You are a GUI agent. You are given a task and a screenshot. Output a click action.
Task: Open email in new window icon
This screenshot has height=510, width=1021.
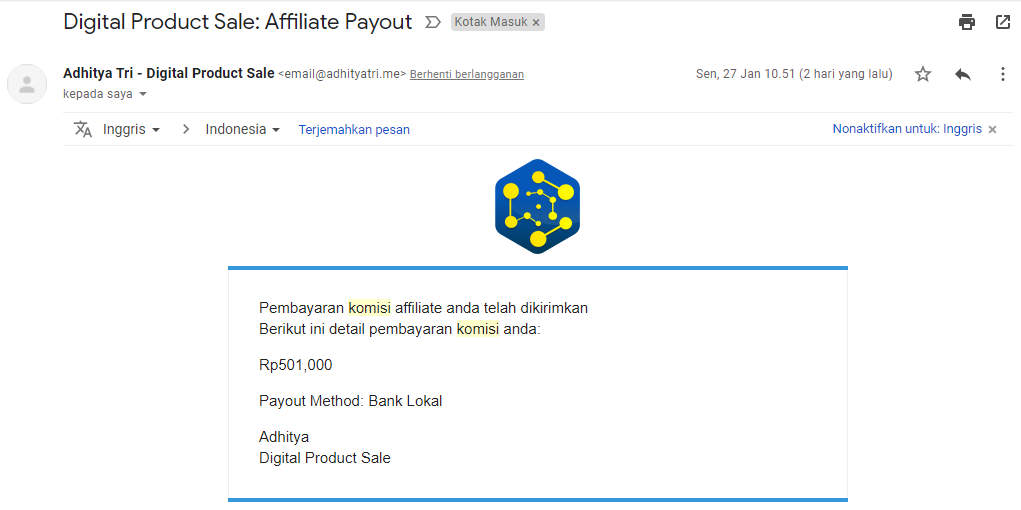1003,22
